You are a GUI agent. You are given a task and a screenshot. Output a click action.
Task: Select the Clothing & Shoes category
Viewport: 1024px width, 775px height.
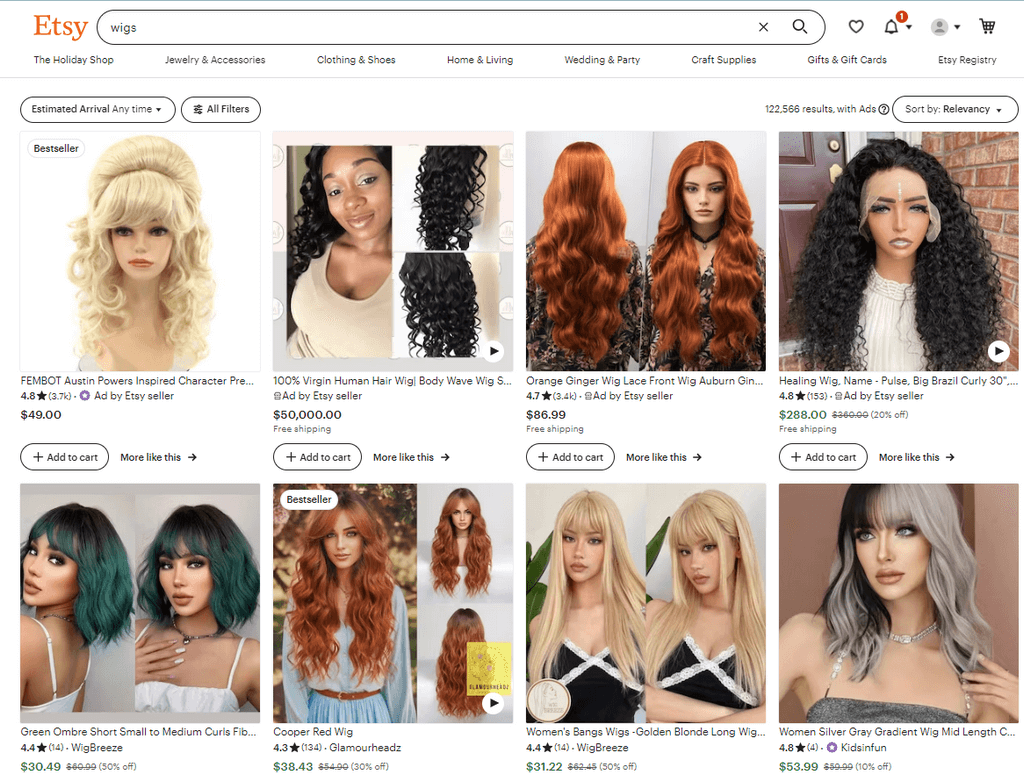click(356, 60)
